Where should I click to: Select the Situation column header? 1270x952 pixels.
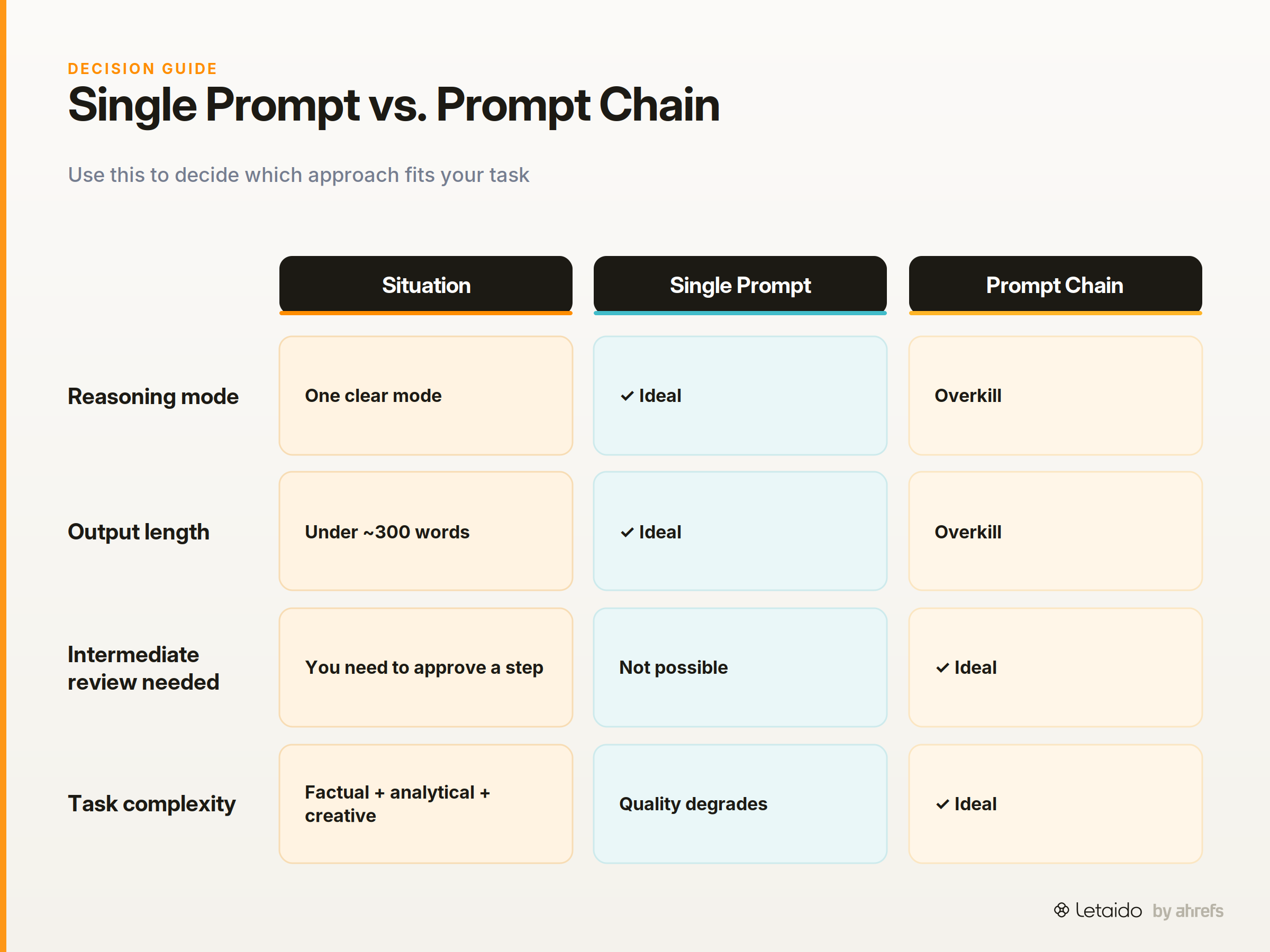tap(426, 285)
